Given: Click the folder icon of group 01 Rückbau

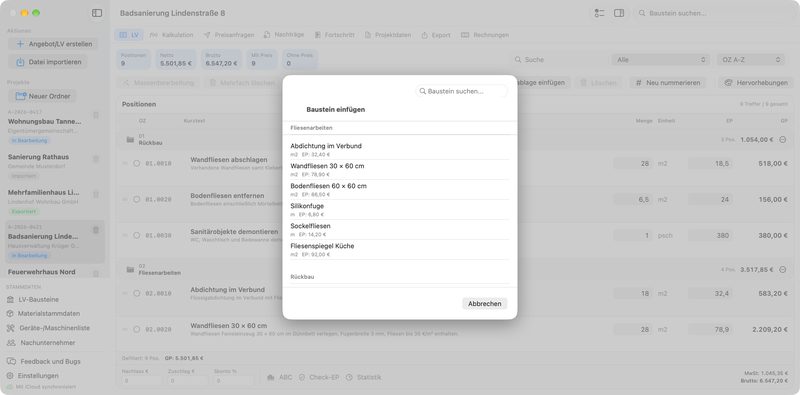Looking at the screenshot, I should tap(130, 139).
